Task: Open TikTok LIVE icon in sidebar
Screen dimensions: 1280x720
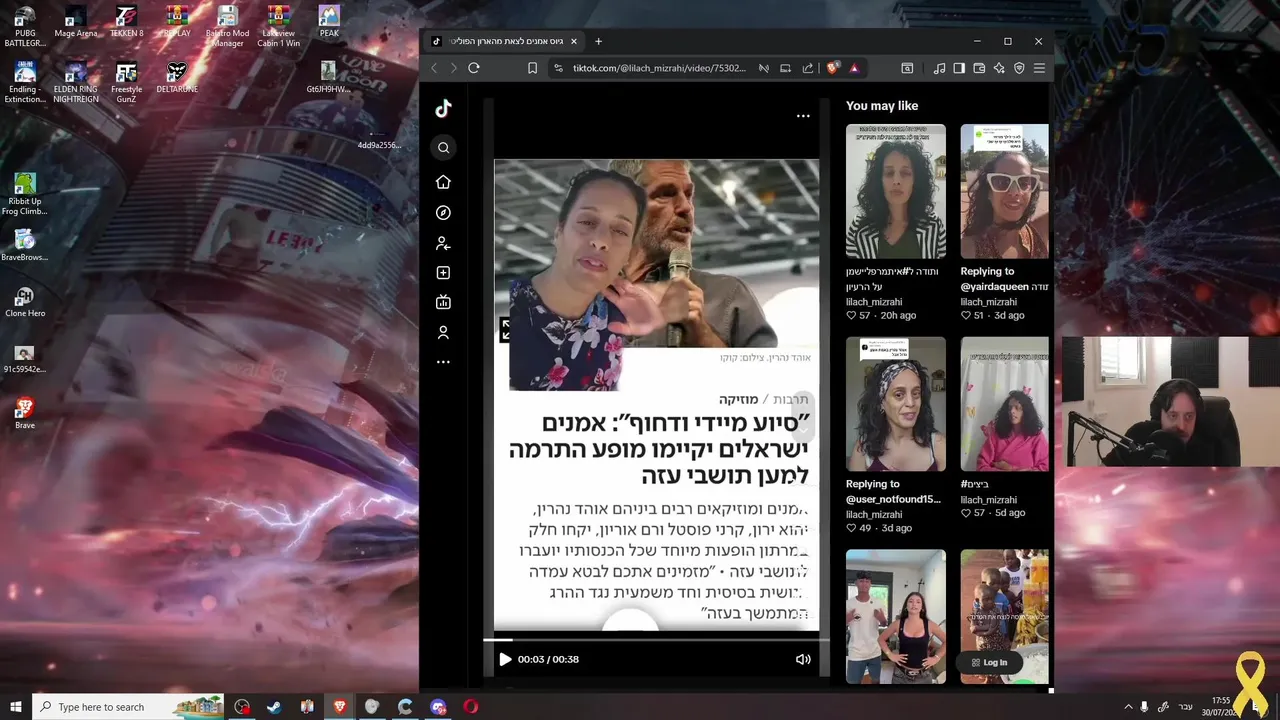Action: 443,302
